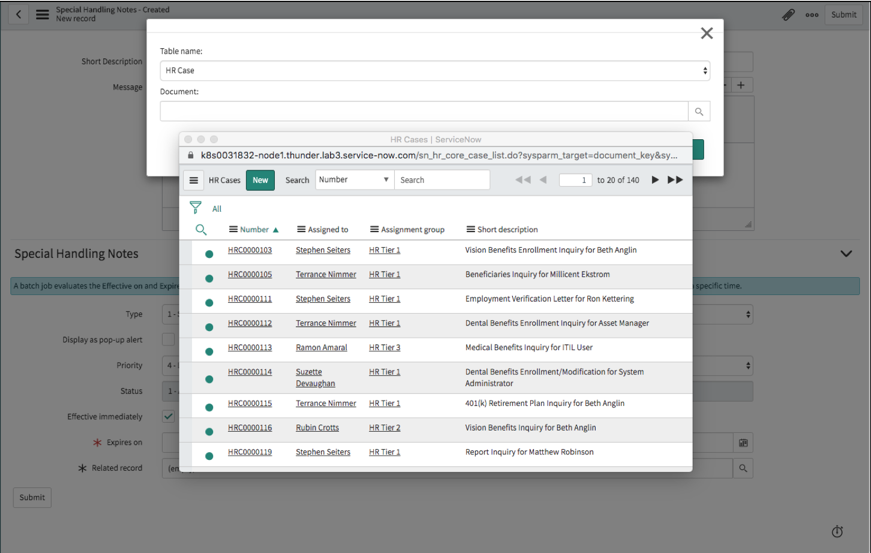Go to next page of HR Cases

(655, 180)
